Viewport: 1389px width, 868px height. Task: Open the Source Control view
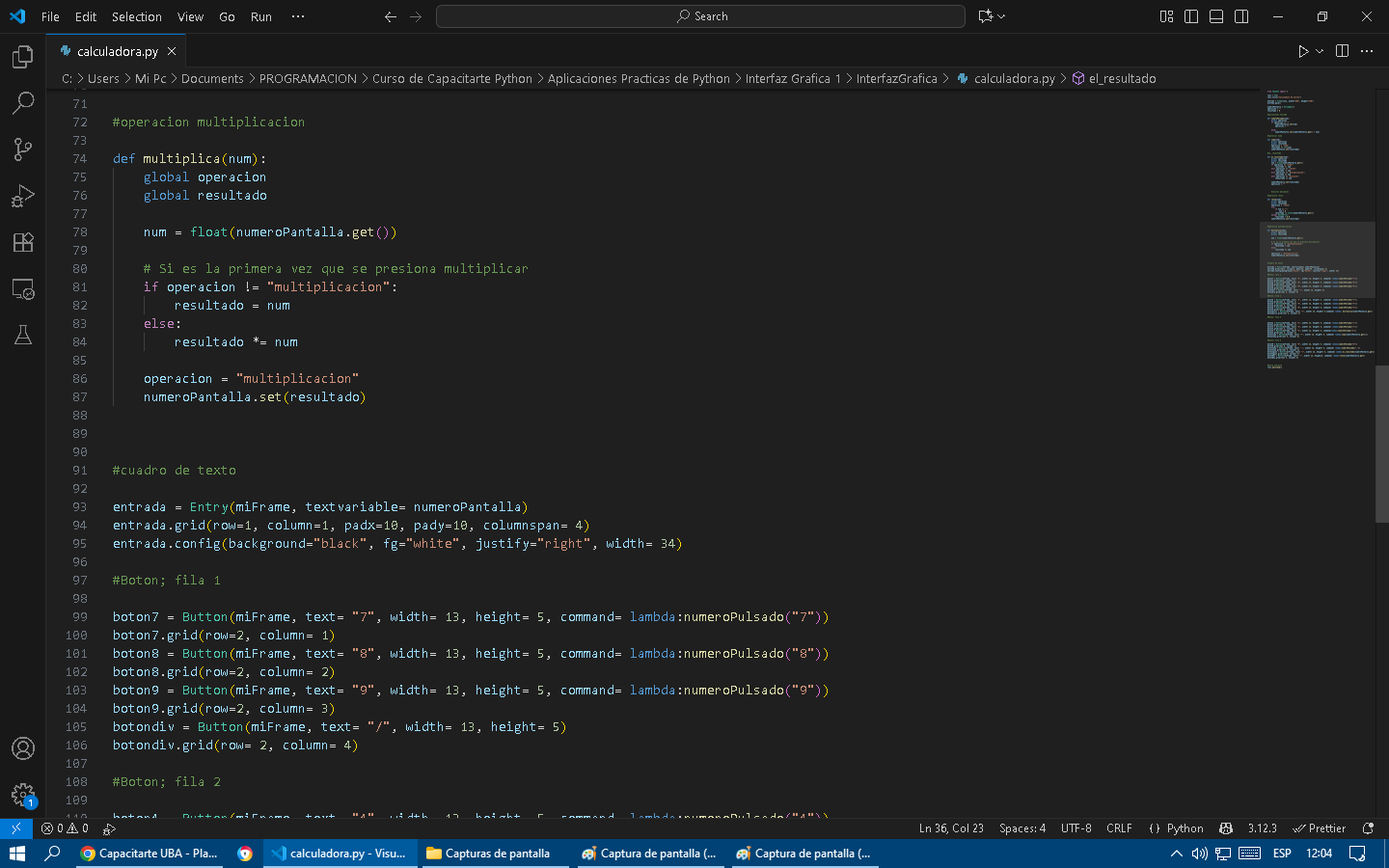23,149
